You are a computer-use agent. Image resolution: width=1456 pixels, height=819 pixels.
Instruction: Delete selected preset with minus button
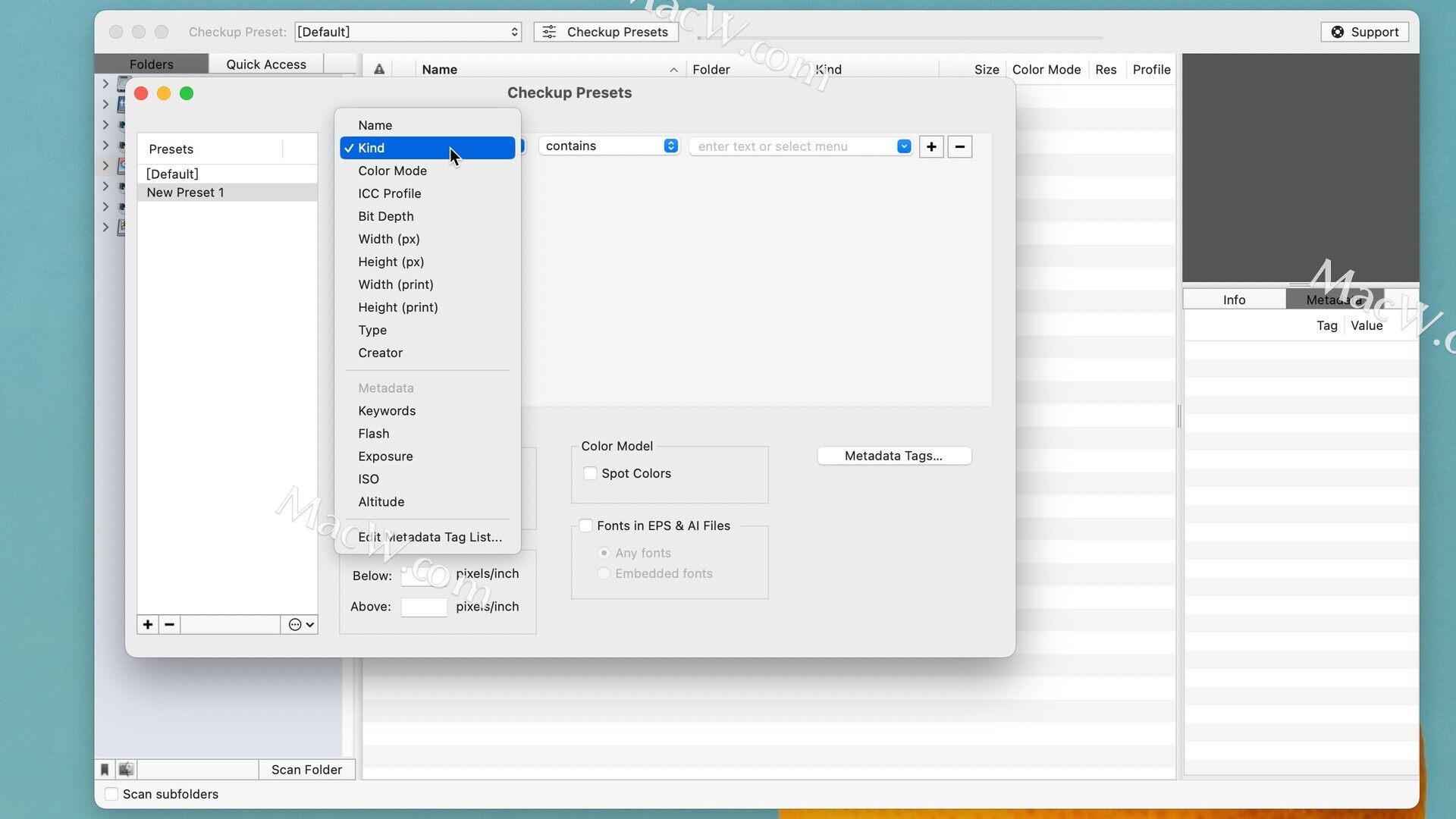tap(170, 624)
